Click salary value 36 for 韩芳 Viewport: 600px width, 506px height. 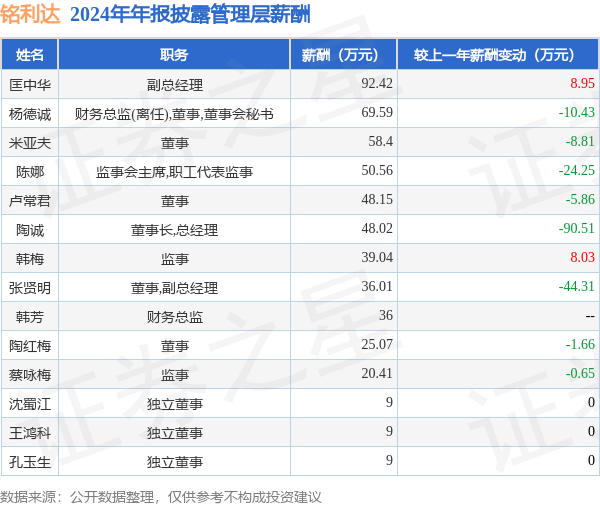point(386,315)
